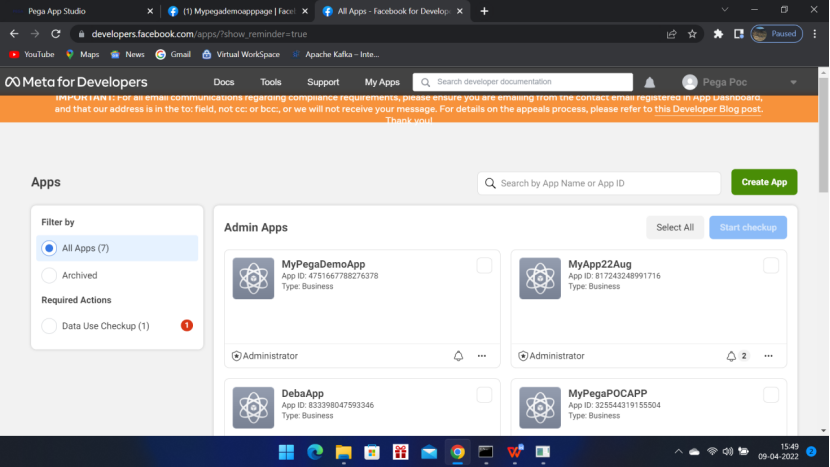Focus Search by App Name or App ID

tap(599, 183)
